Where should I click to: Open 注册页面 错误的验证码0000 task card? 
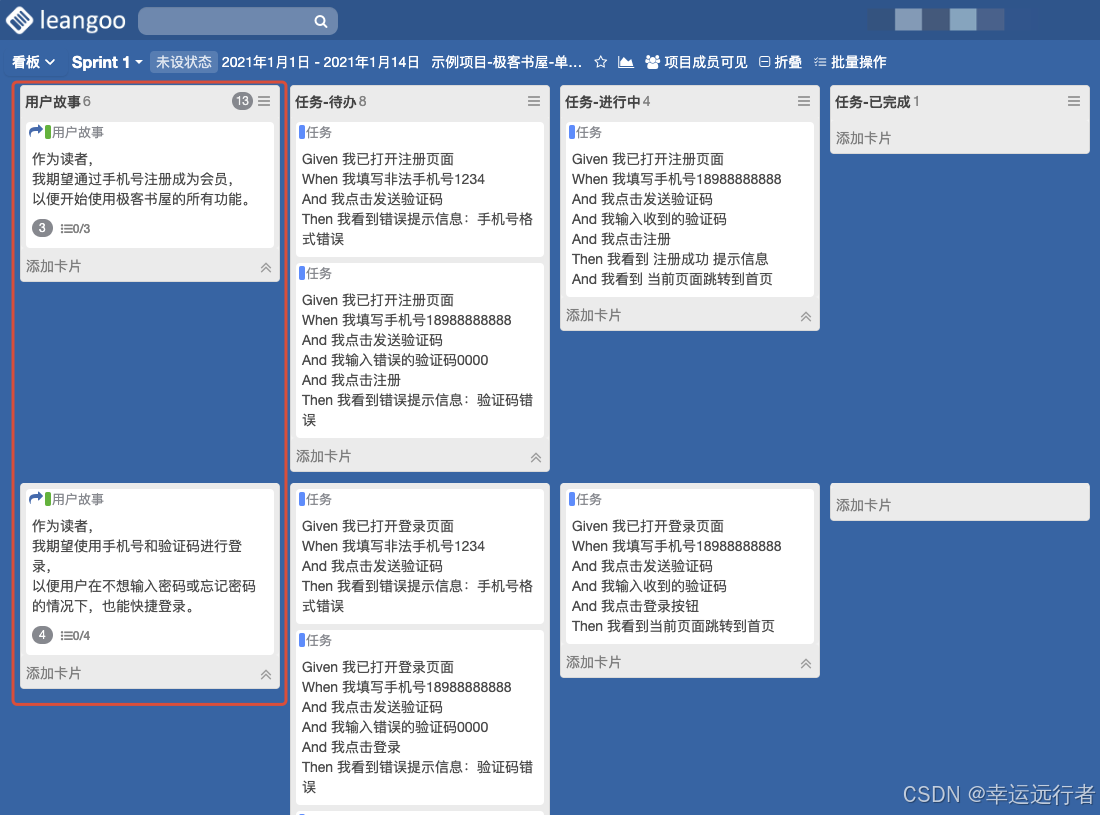click(420, 351)
